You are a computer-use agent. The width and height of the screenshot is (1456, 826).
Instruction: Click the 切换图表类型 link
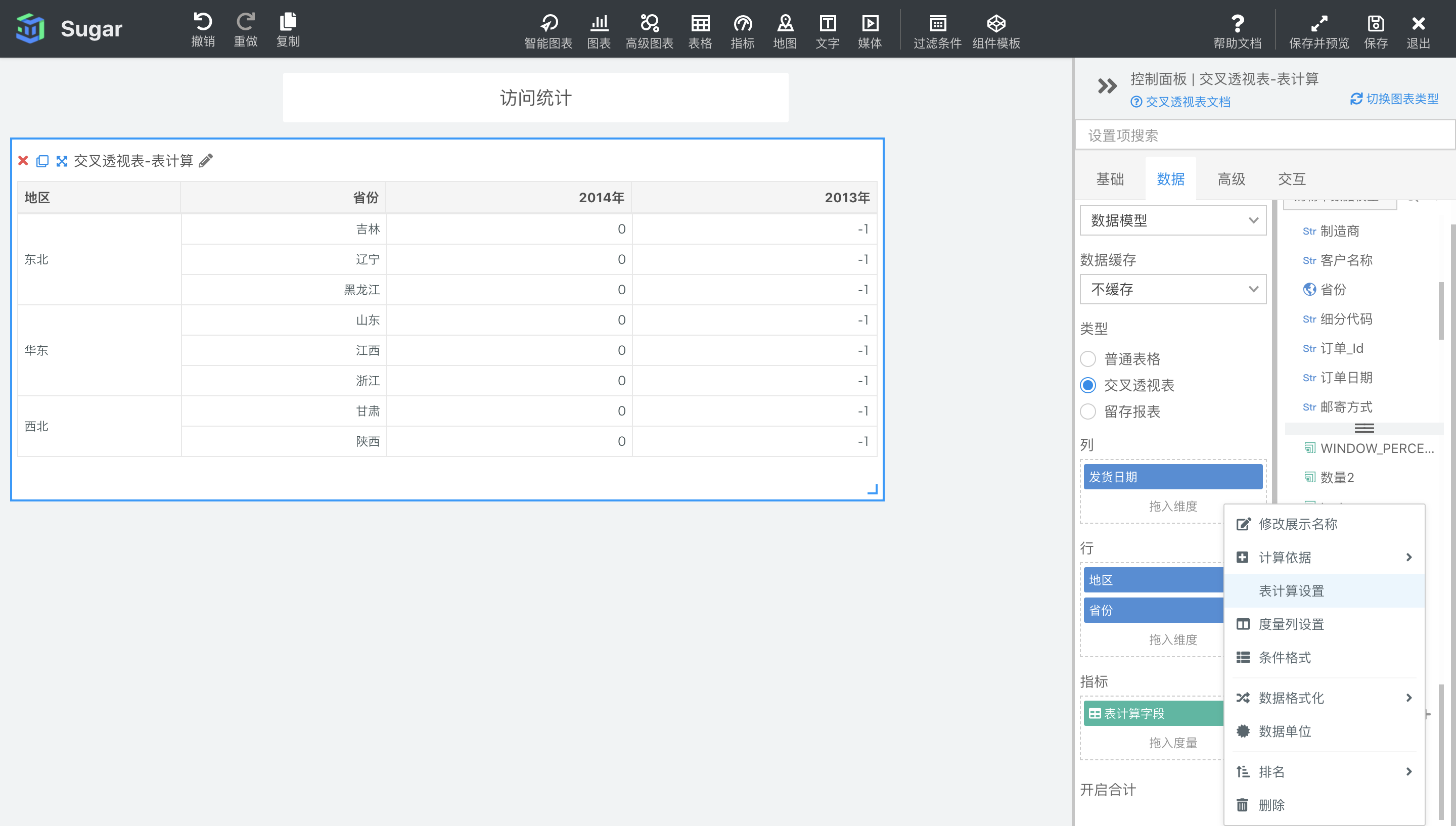click(x=1394, y=99)
